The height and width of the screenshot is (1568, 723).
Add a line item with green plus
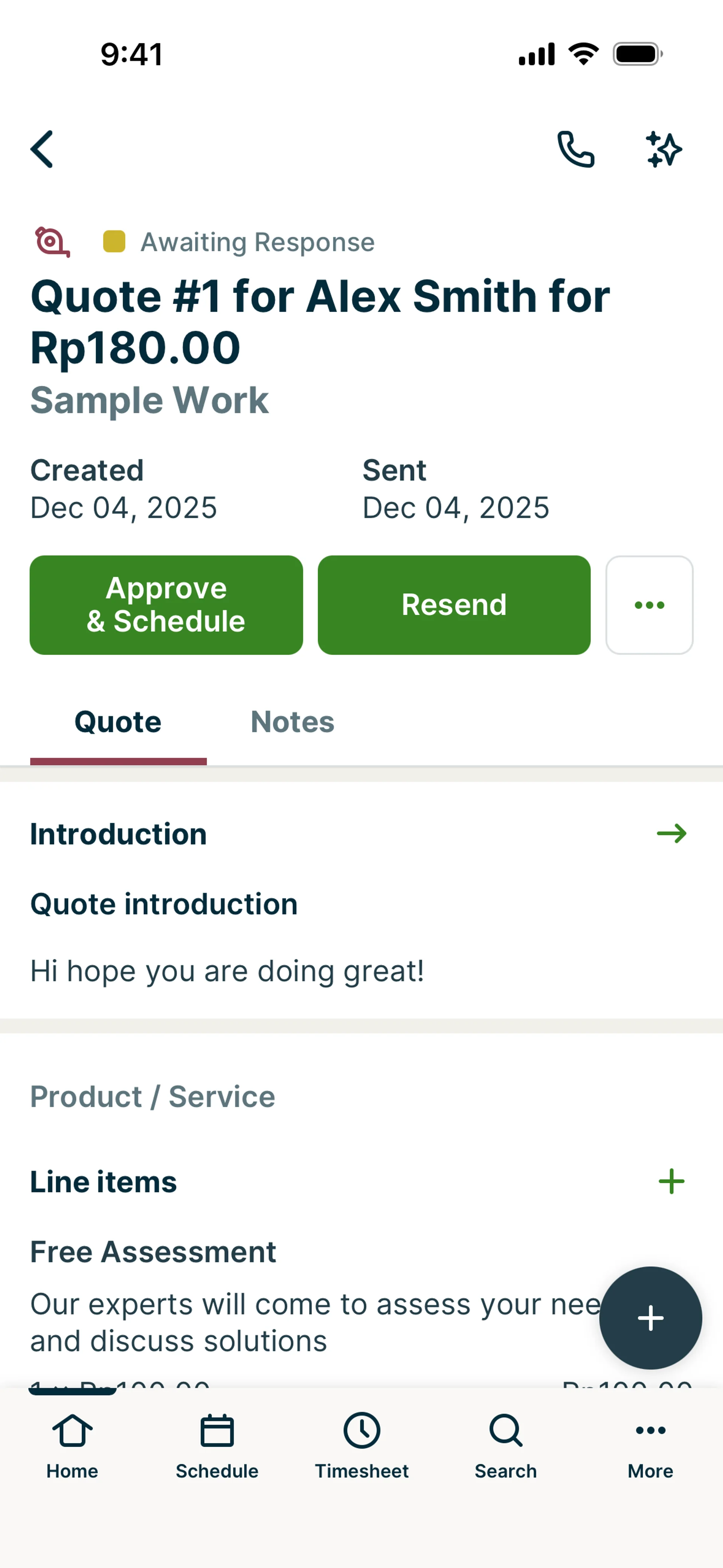(x=671, y=1181)
